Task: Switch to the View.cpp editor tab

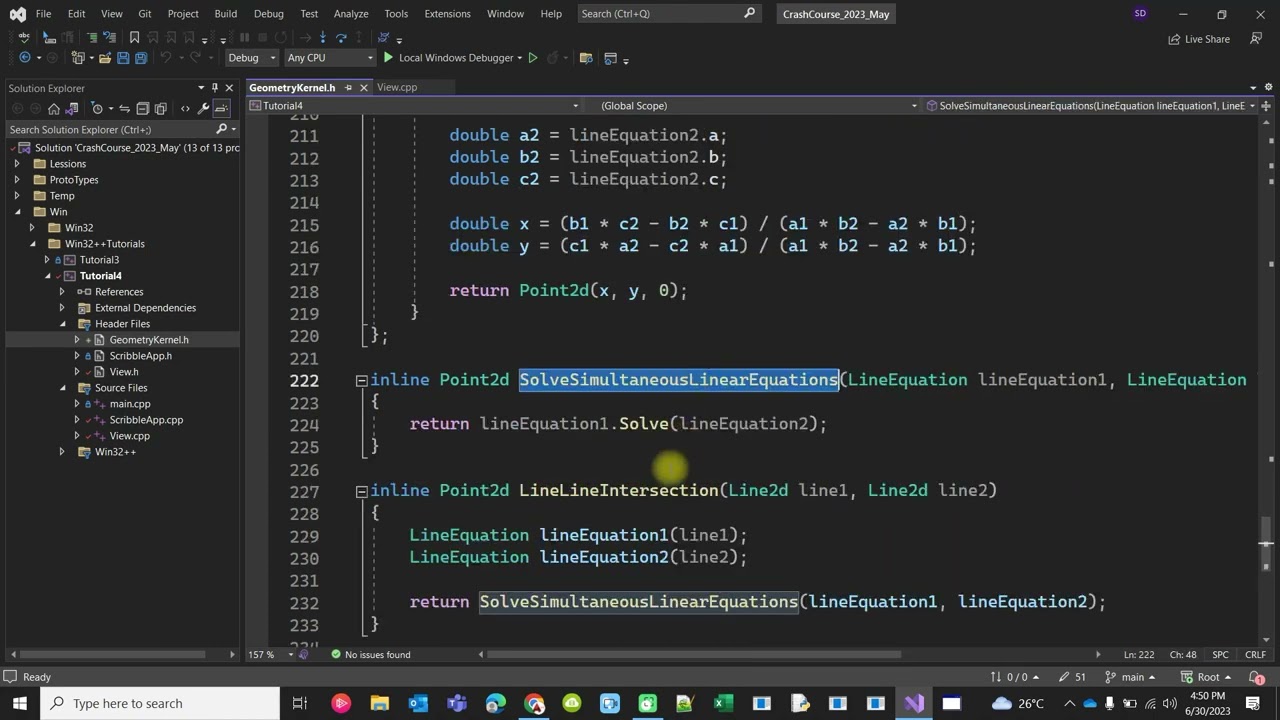Action: pos(397,87)
